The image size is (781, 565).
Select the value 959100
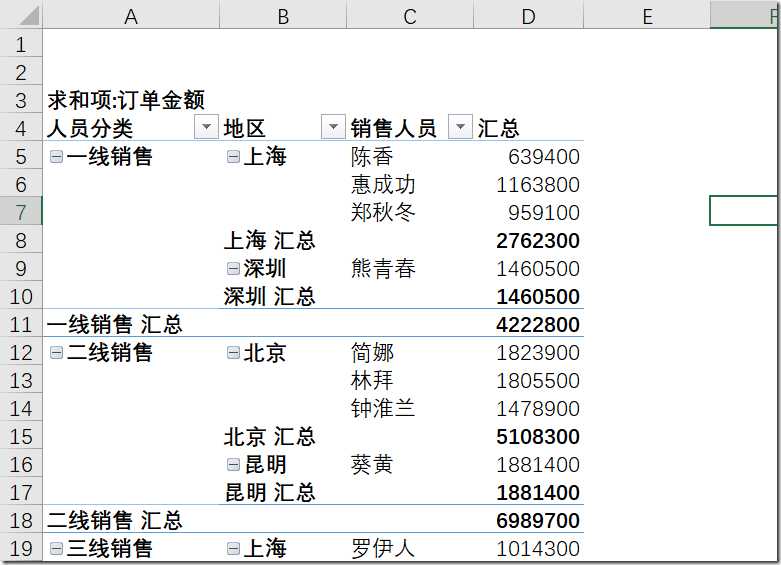(x=543, y=213)
